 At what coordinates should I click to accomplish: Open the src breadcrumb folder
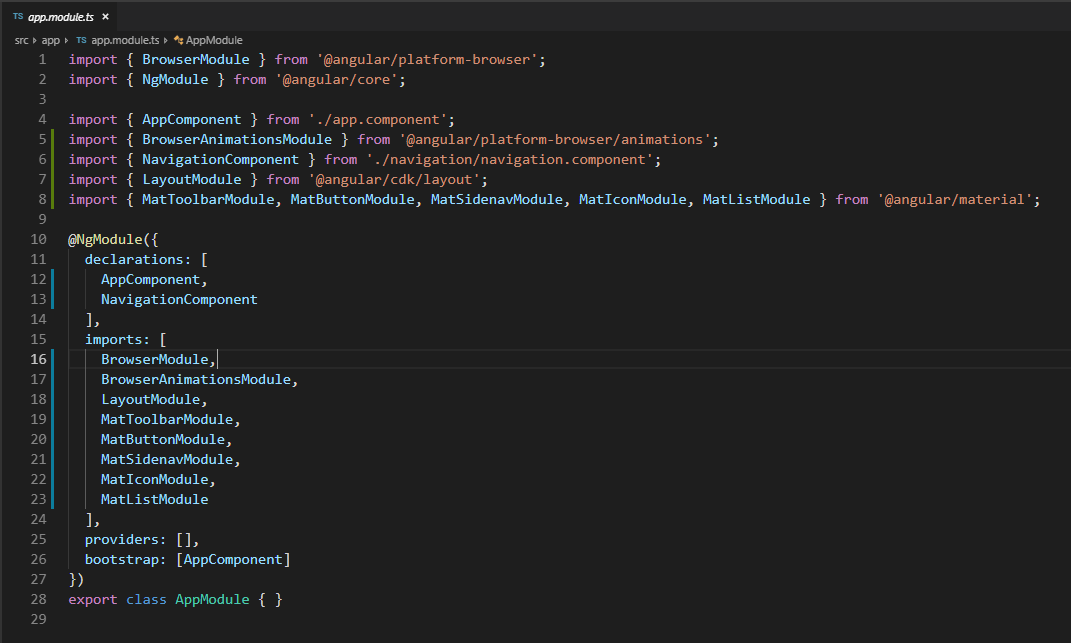(21, 40)
